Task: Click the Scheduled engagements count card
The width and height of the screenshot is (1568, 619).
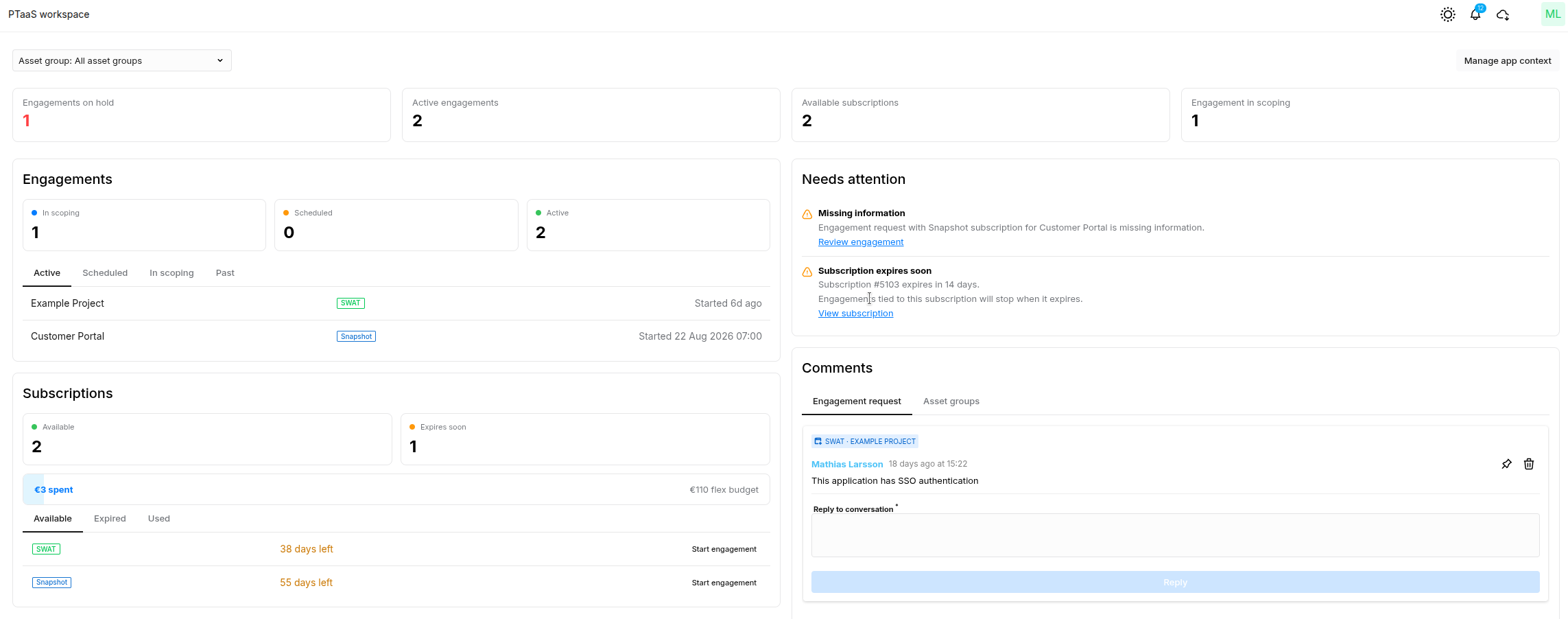Action: pyautogui.click(x=396, y=225)
